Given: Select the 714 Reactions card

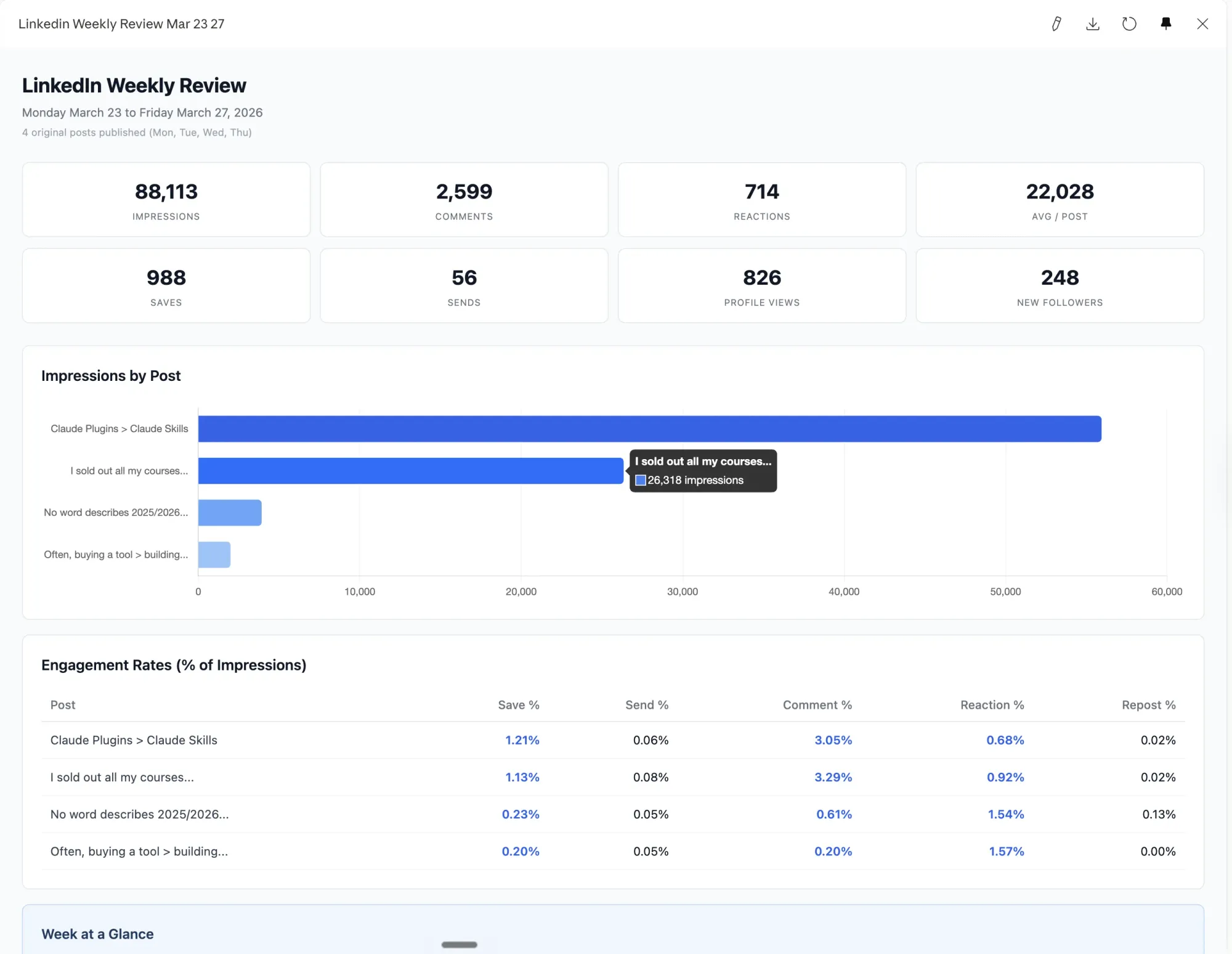Looking at the screenshot, I should [762, 200].
